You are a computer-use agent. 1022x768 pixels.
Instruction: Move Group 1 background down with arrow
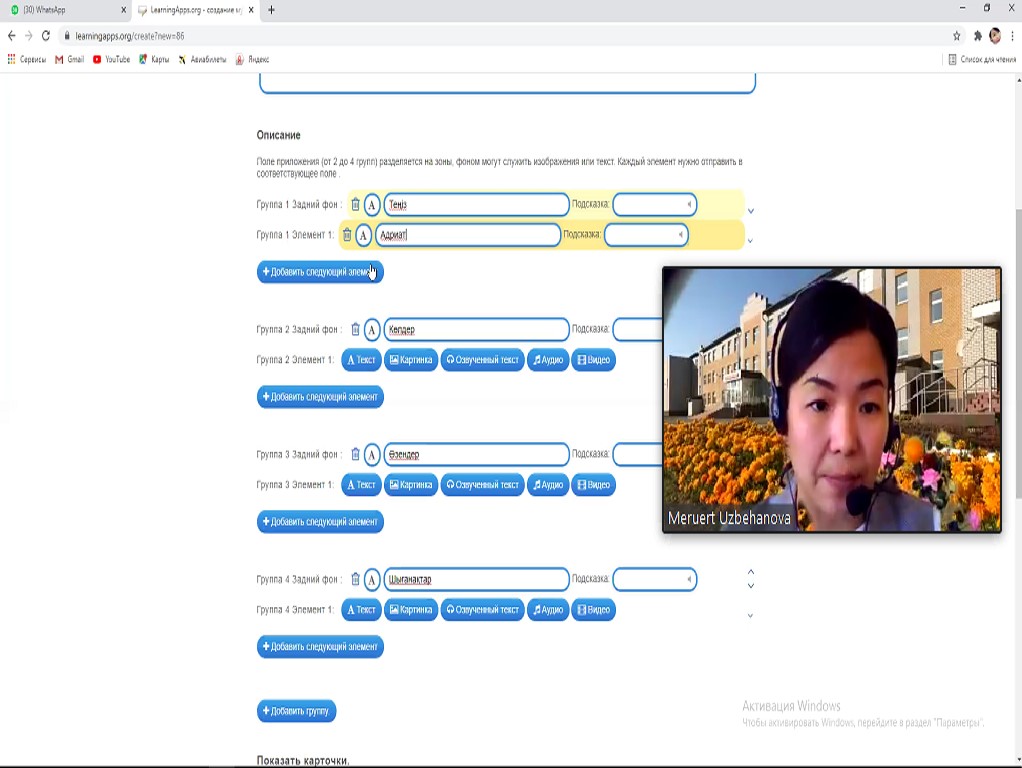click(x=751, y=211)
